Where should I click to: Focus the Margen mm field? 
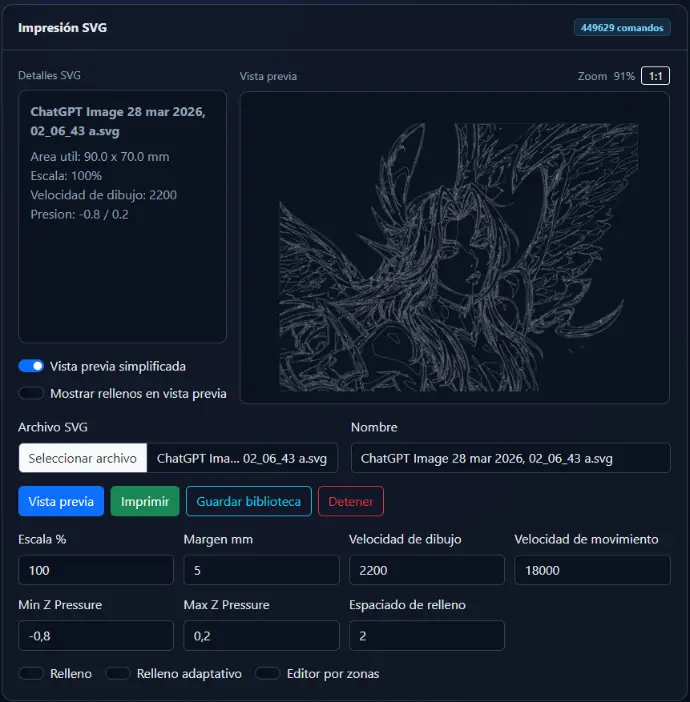261,570
